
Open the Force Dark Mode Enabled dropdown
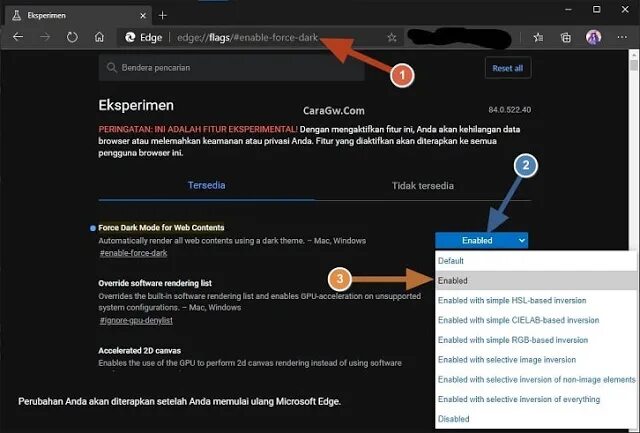tap(482, 240)
